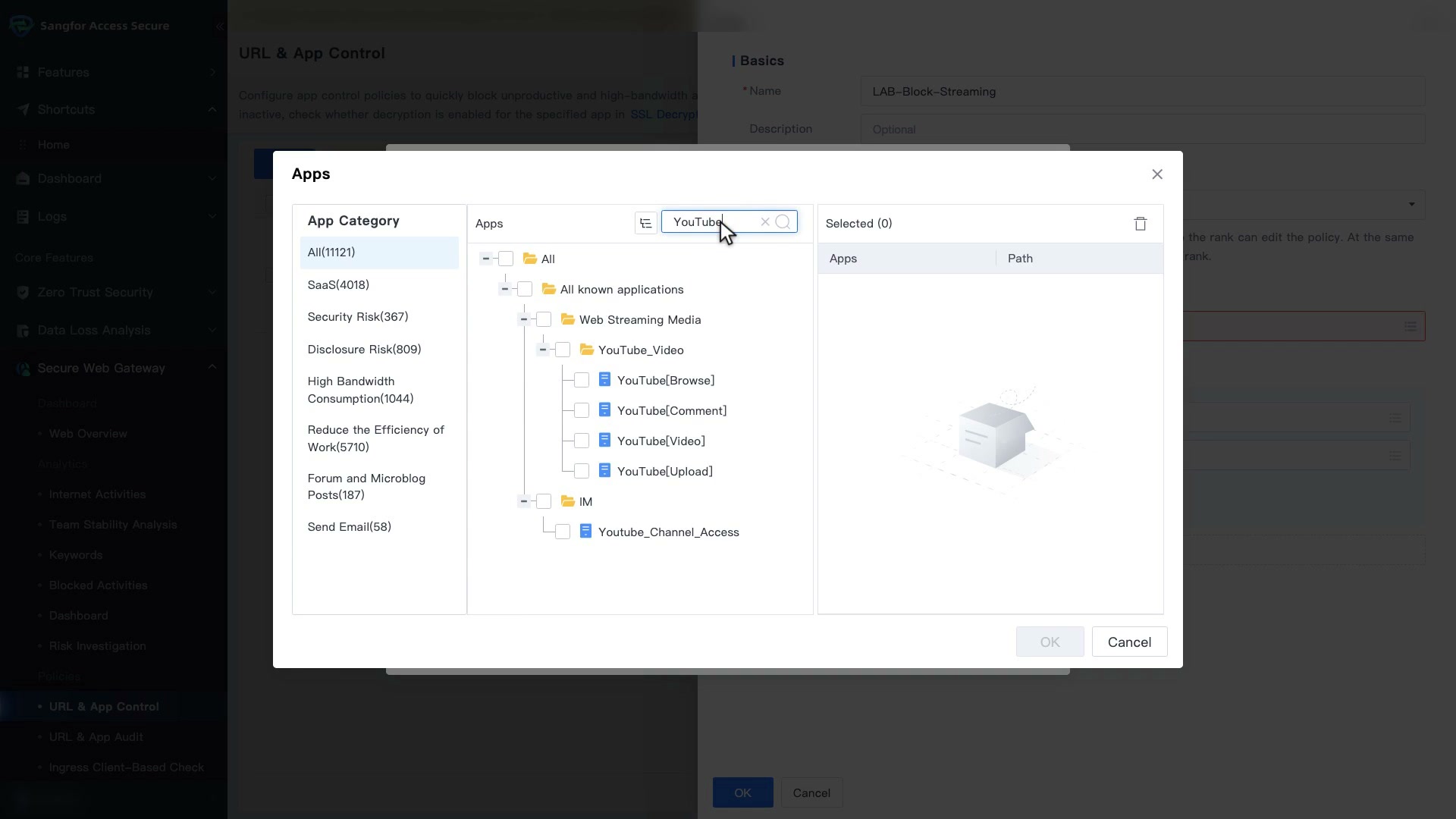The image size is (1456, 819).
Task: Open the SSL Decryption link
Action: pos(664,115)
